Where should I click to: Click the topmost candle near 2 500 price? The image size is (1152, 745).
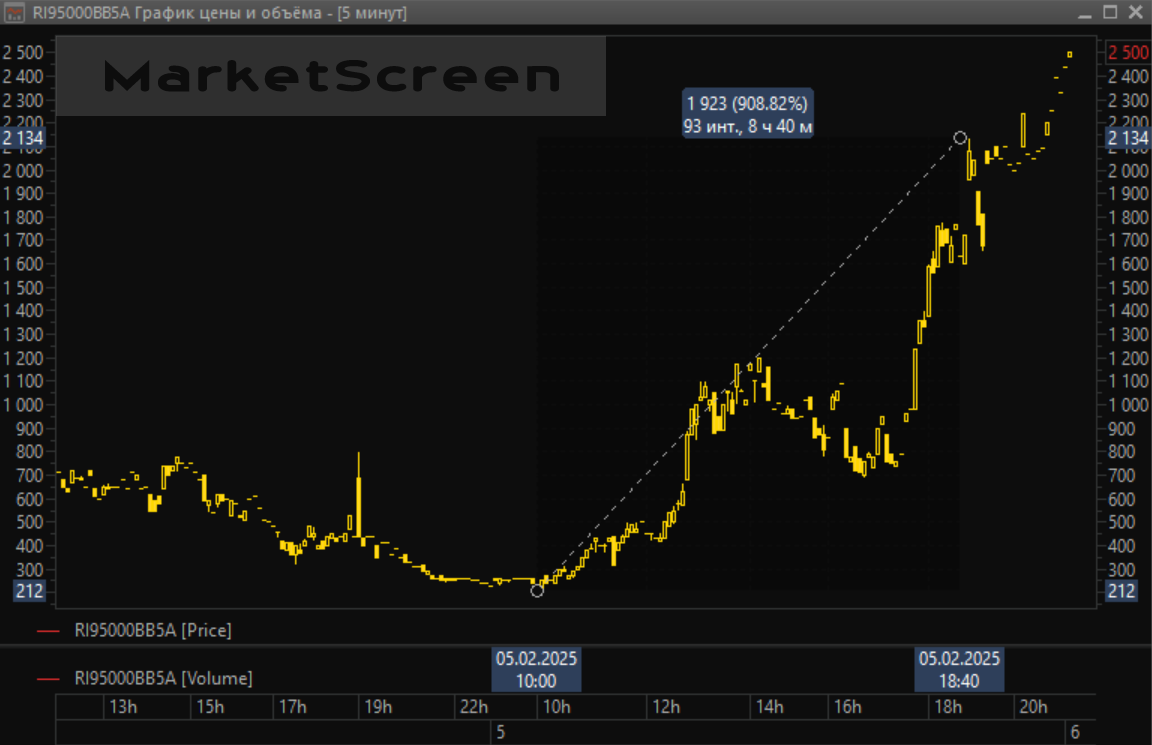[x=1070, y=54]
